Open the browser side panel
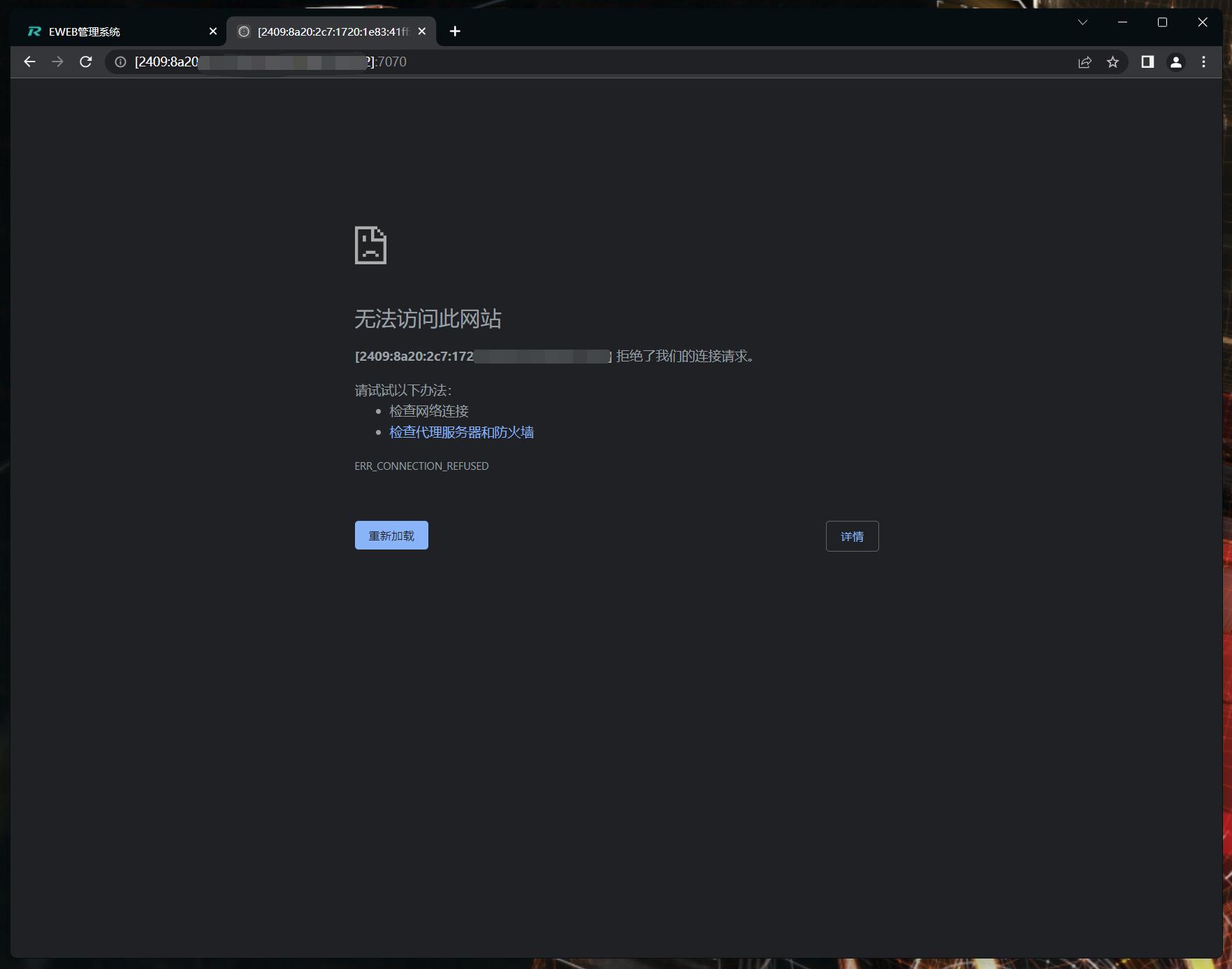The width and height of the screenshot is (1232, 969). coord(1147,62)
